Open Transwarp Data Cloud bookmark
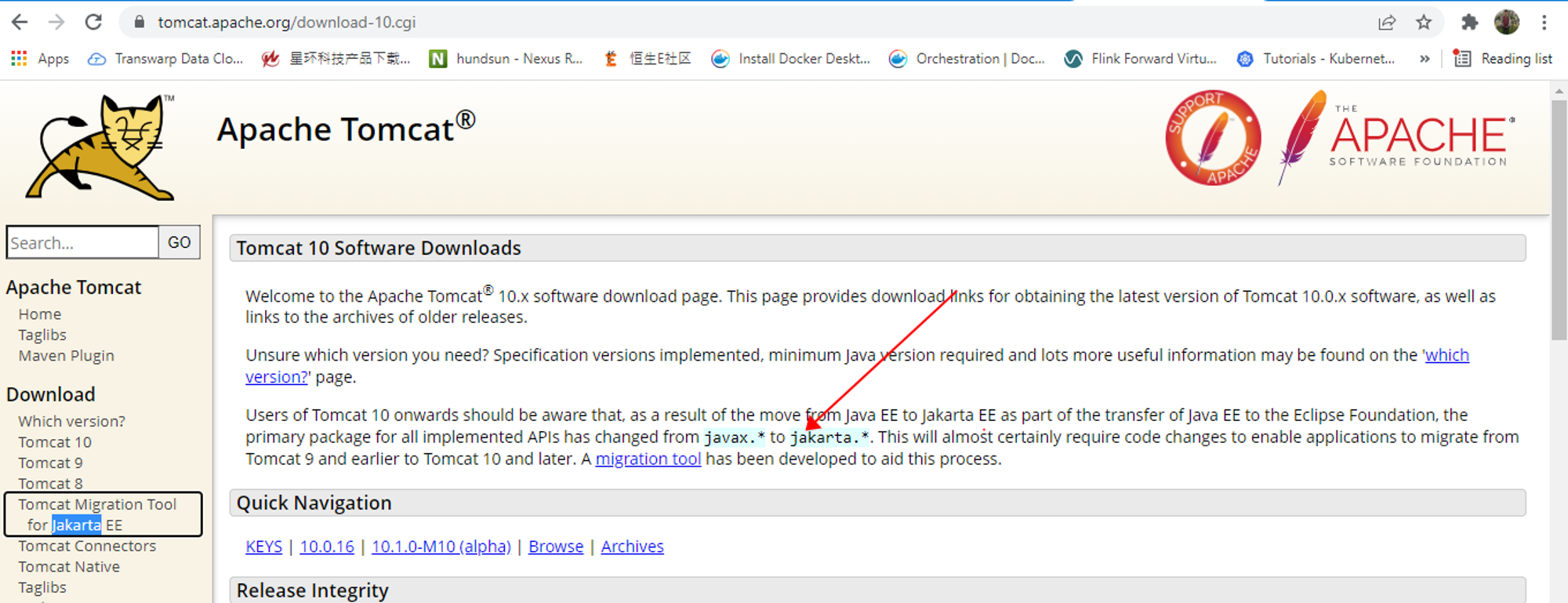This screenshot has width=1568, height=603. [165, 59]
